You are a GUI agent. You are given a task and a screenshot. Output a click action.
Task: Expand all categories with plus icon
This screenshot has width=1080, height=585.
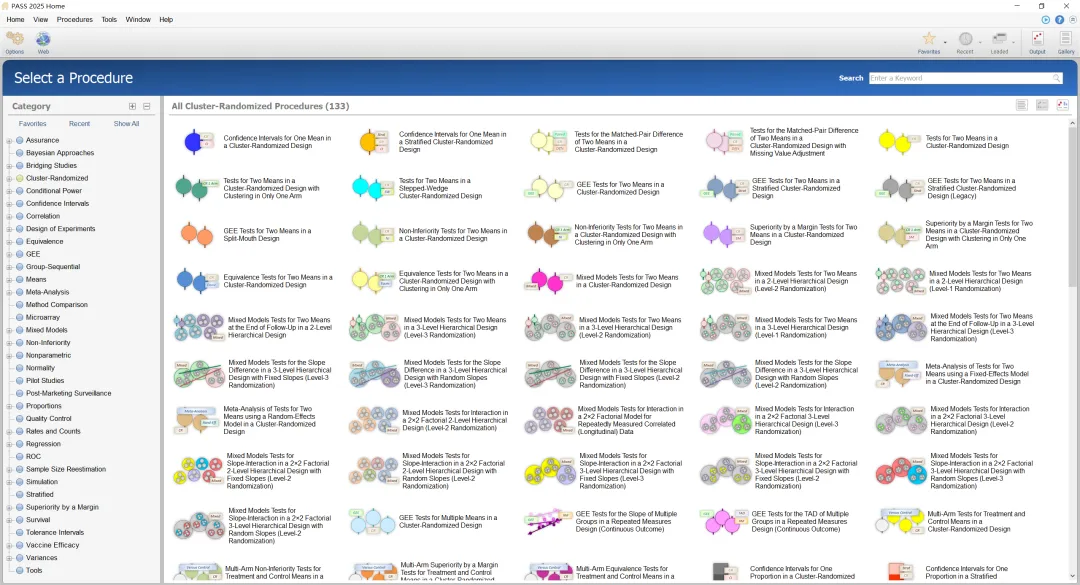(132, 106)
